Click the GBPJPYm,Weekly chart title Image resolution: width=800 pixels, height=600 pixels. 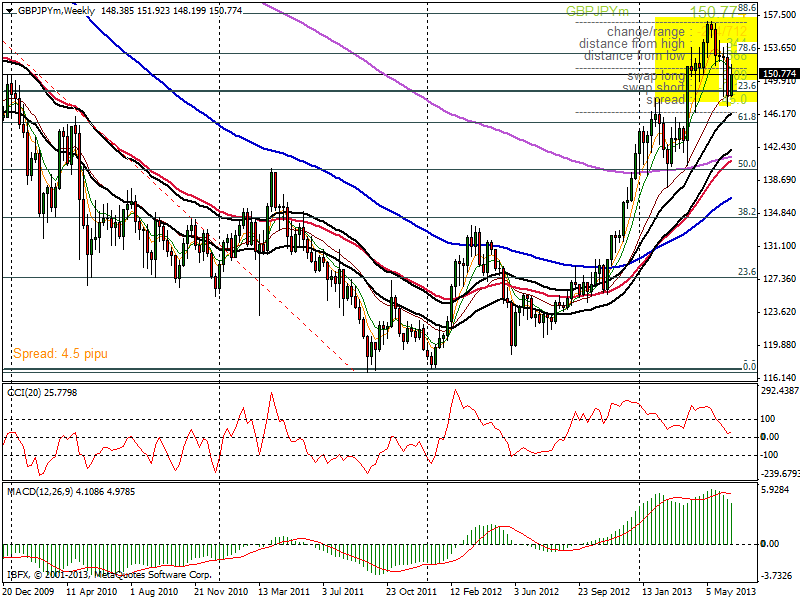[x=57, y=11]
